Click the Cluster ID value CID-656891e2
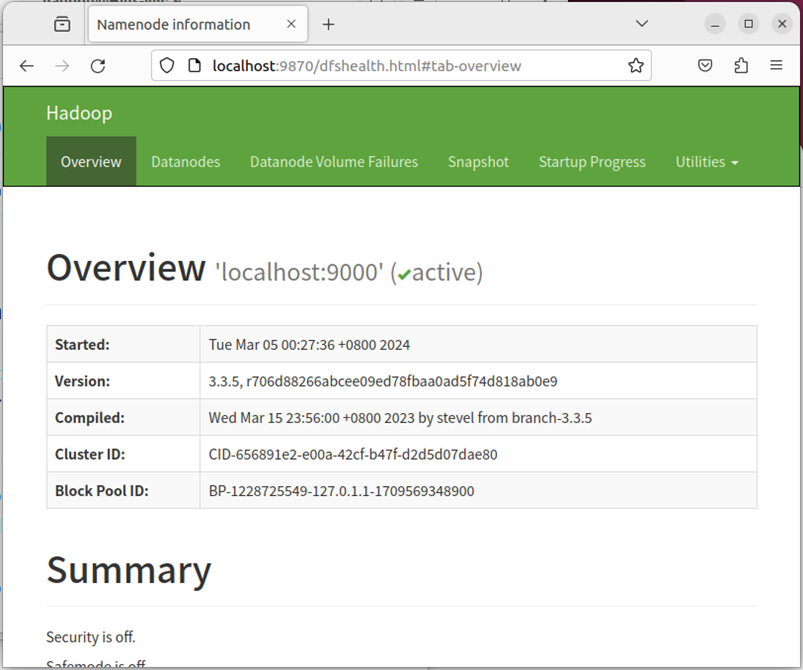Screen dimensions: 803x670 coord(353,454)
